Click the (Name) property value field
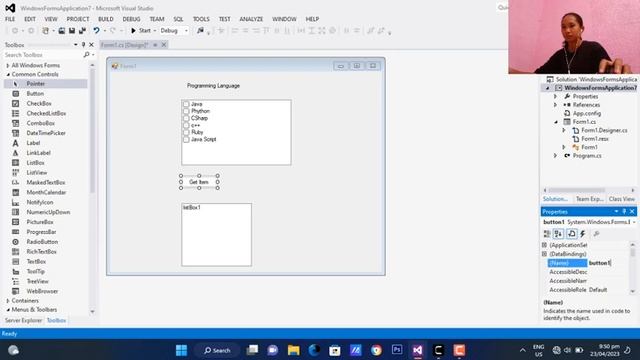 [x=609, y=263]
